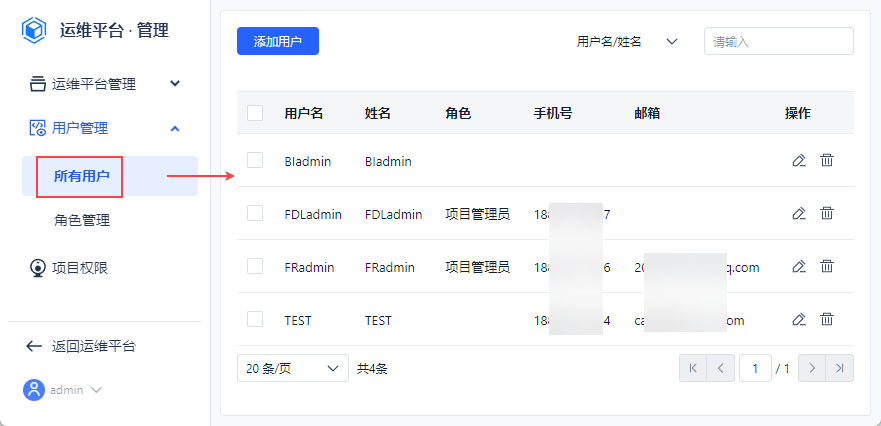Click the edit pencil icon for TEST
Viewport: 881px width, 426px height.
pos(798,319)
